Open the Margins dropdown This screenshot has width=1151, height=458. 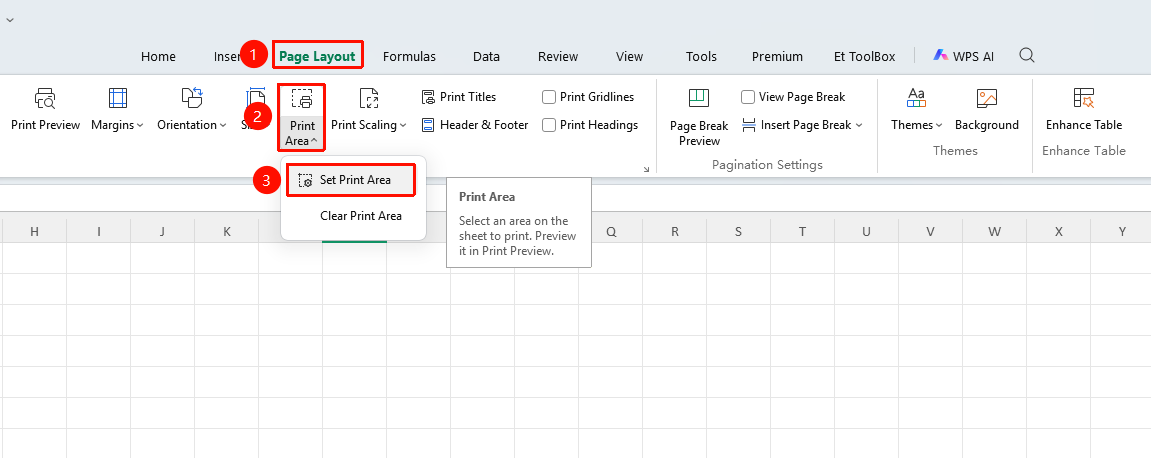pos(117,110)
